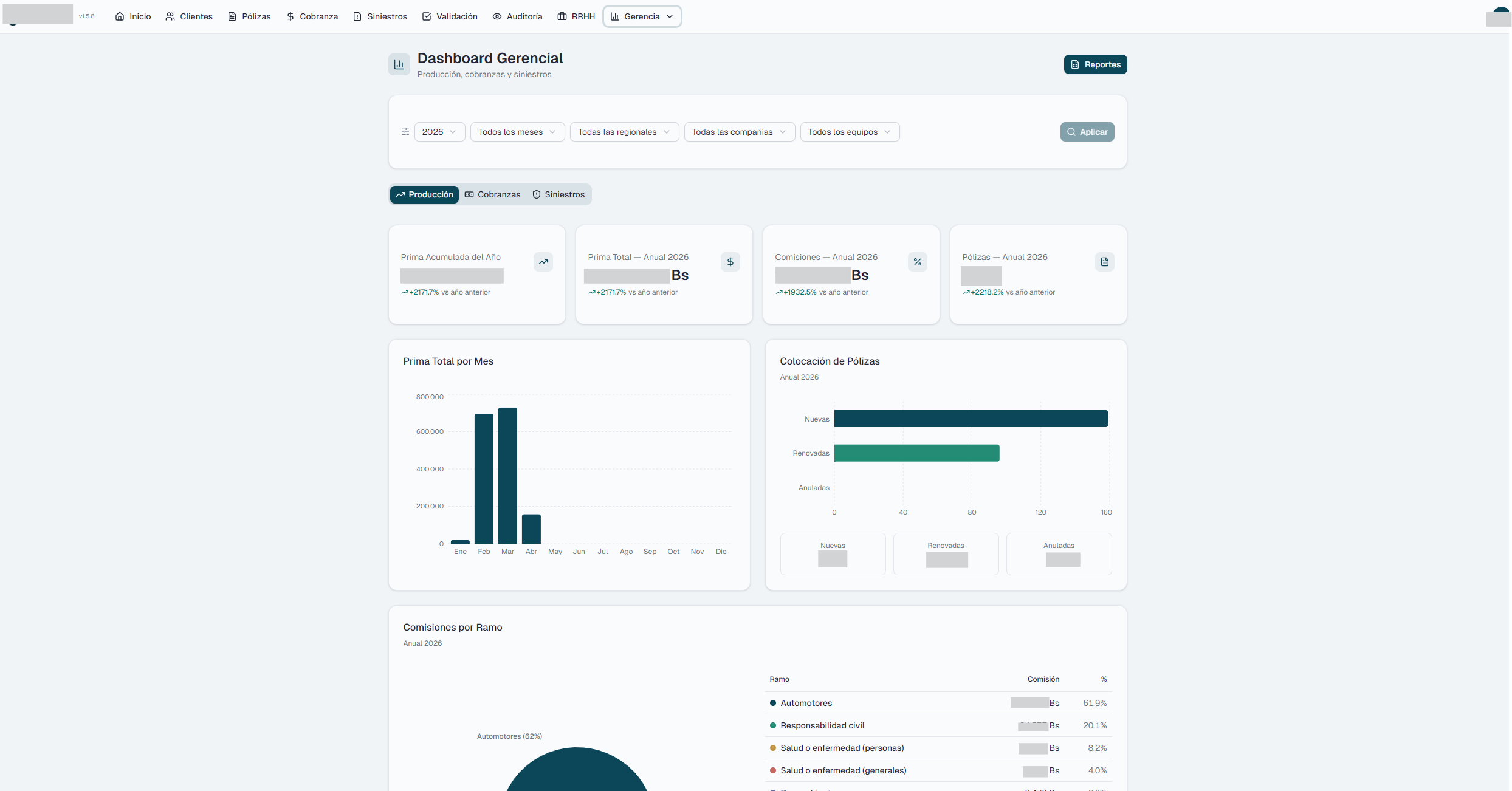
Task: Click the briefcase icon next to RRHH
Action: coord(561,16)
